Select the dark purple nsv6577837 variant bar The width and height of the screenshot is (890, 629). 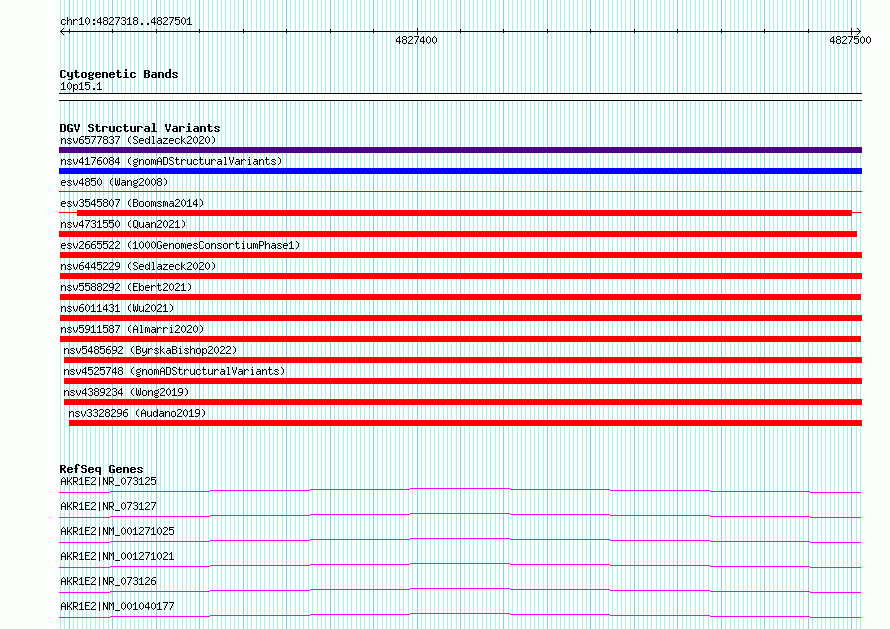[x=460, y=150]
